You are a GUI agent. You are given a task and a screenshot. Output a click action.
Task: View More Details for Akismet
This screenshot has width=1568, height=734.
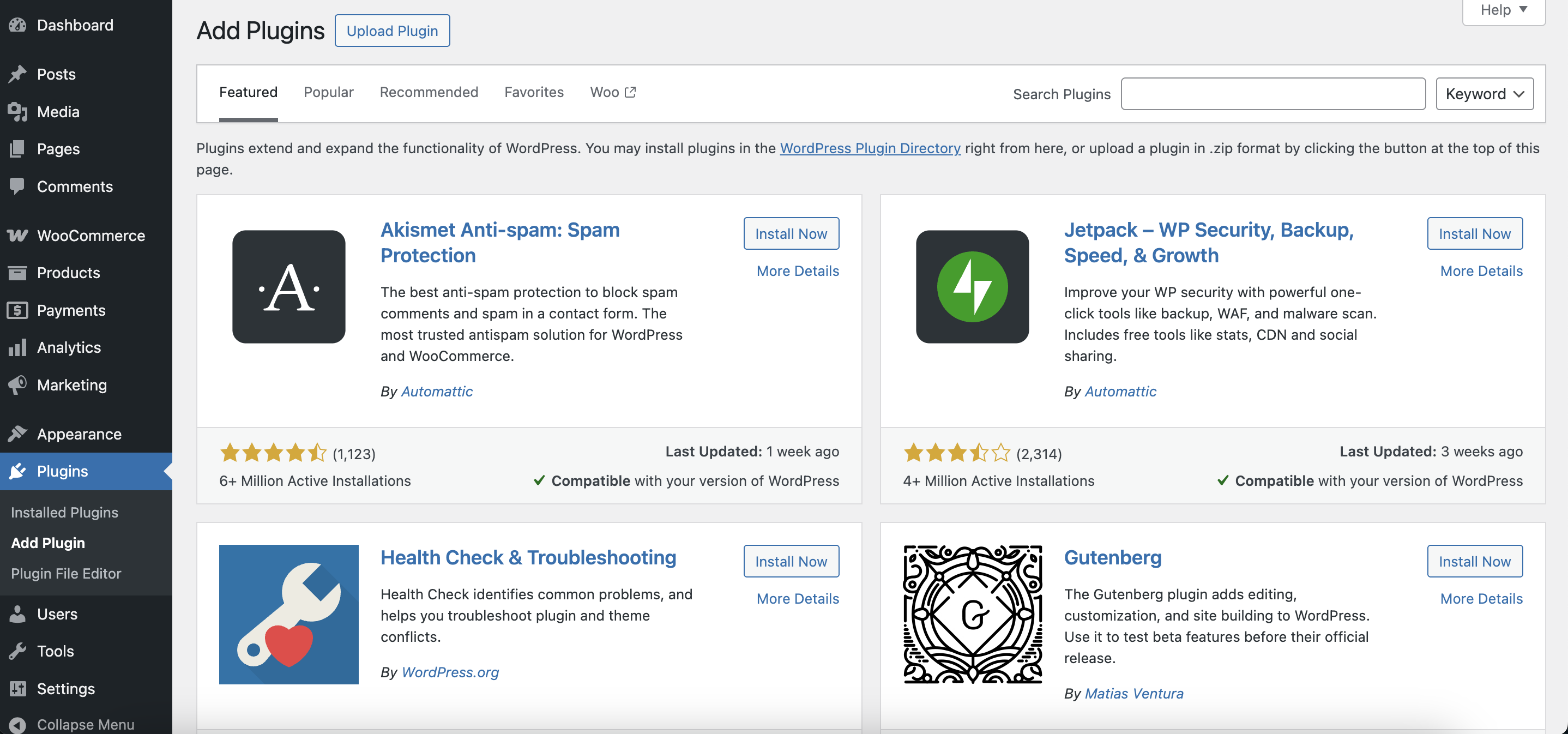(x=798, y=271)
